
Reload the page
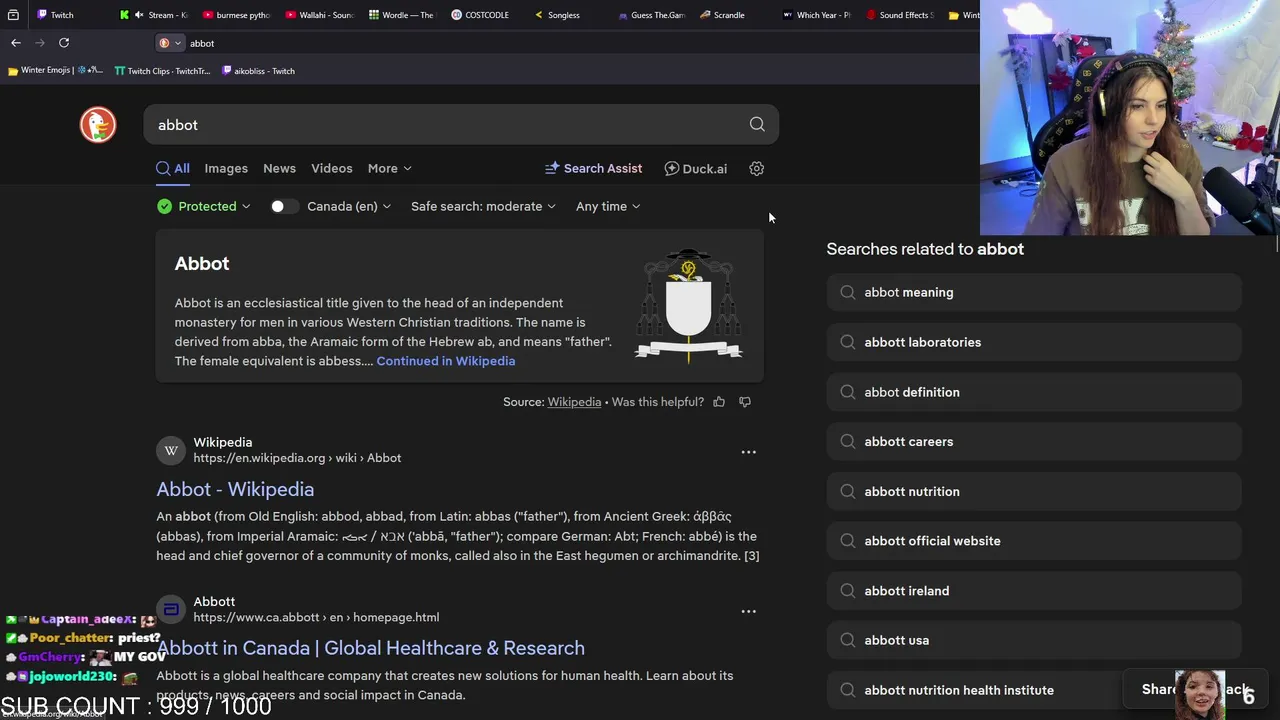tap(64, 43)
